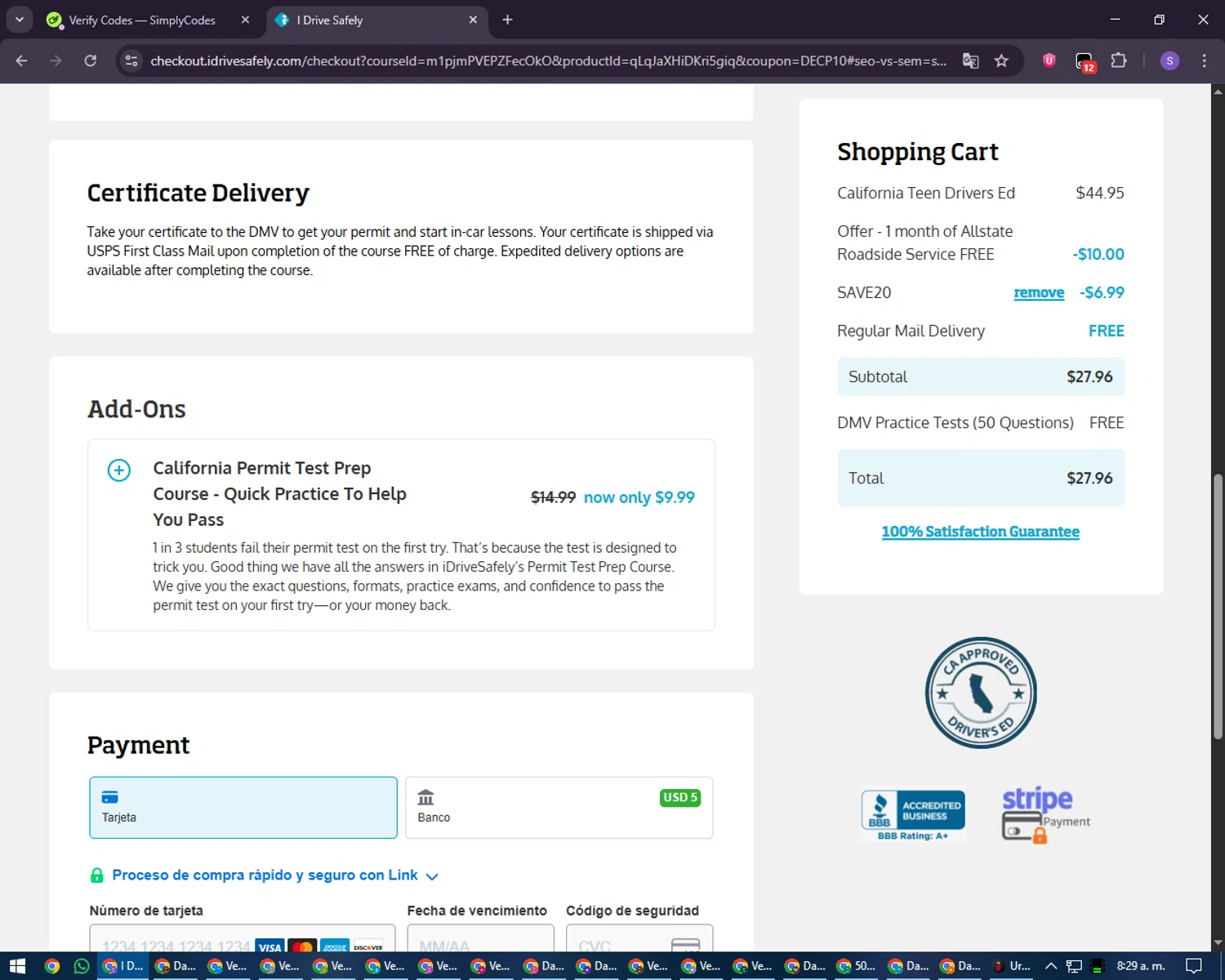1225x980 pixels.
Task: Open the 100% Satisfaction Guarantee link
Action: click(x=980, y=532)
